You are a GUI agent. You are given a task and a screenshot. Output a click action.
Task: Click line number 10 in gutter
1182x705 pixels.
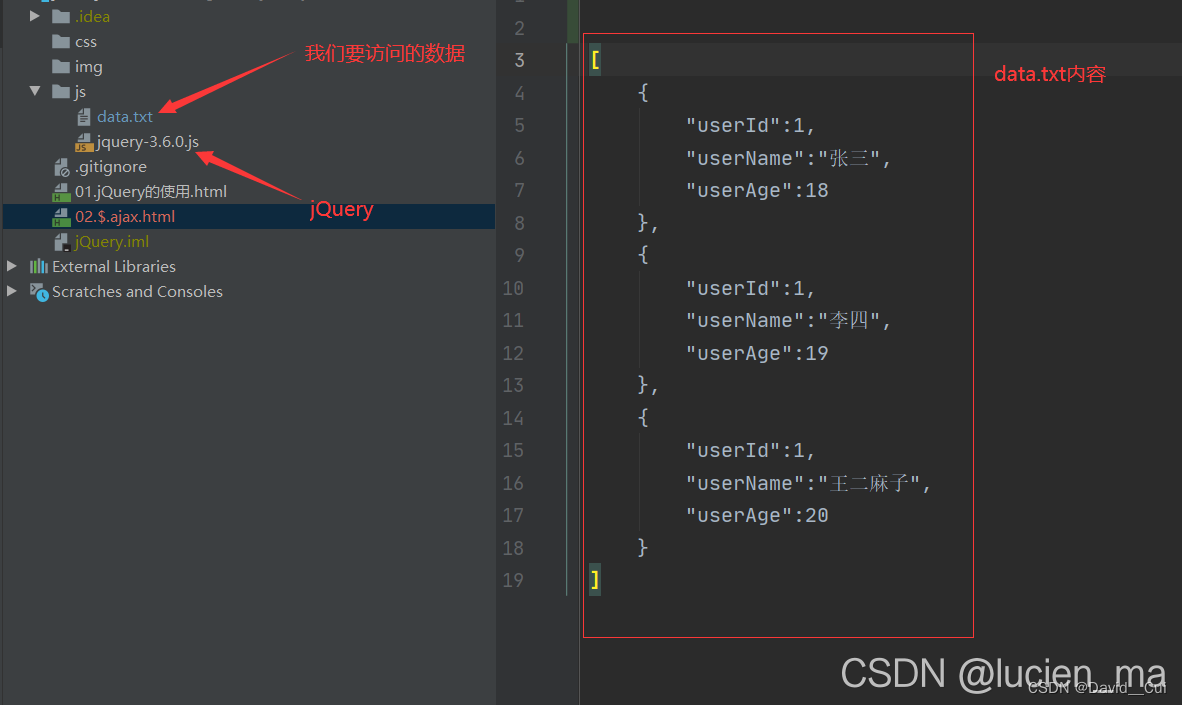(x=513, y=288)
